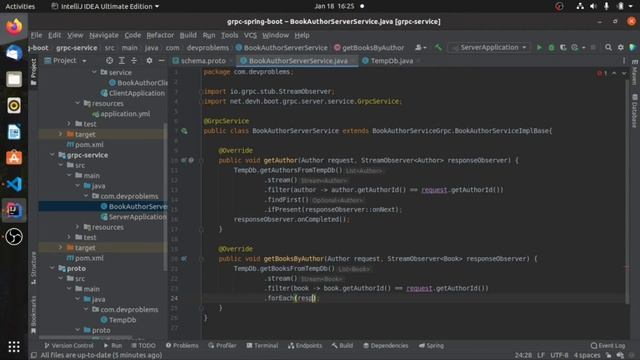Open the Navigate menu
The width and height of the screenshot is (640, 360).
coord(104,36)
